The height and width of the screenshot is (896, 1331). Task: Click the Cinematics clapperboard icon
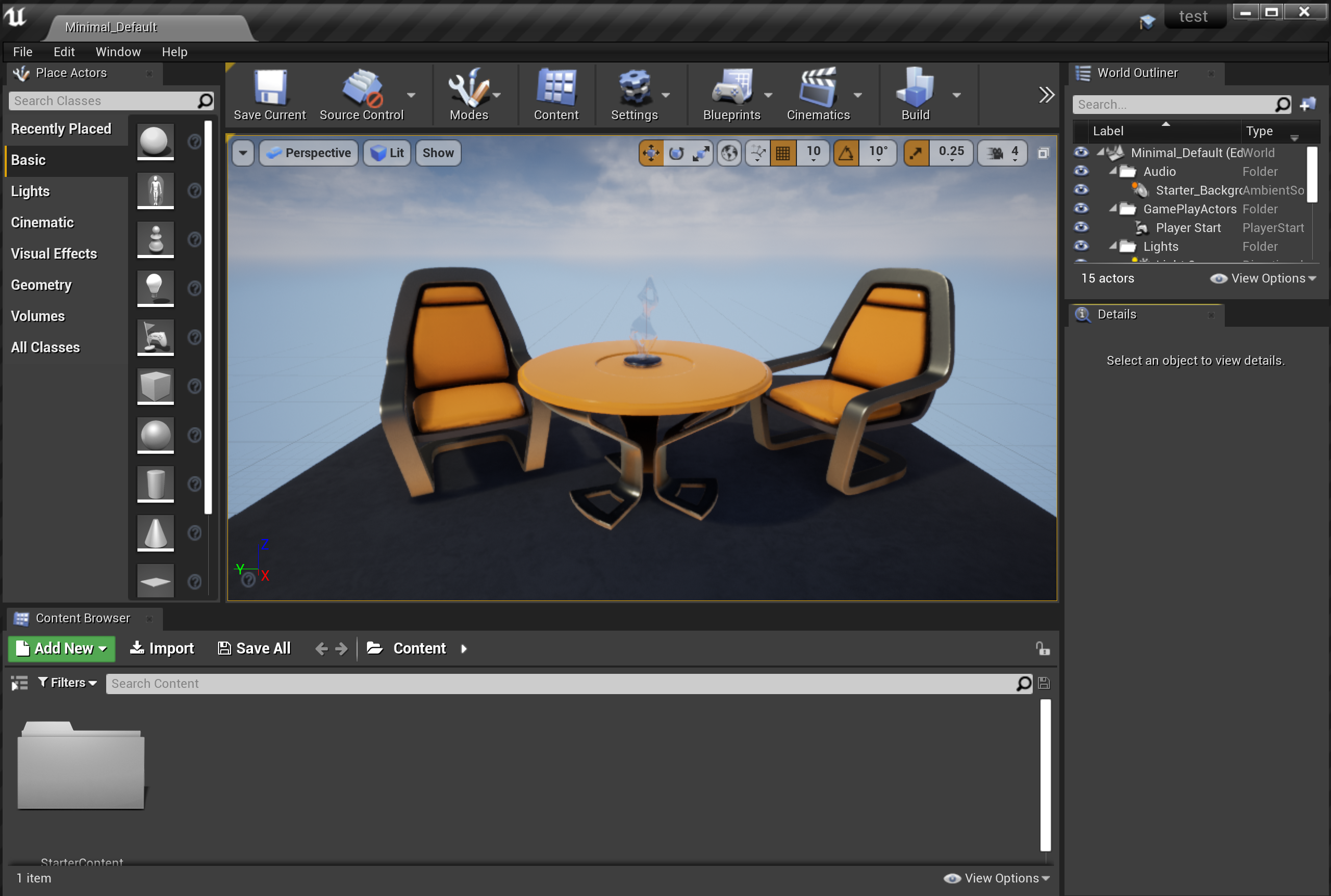818,88
